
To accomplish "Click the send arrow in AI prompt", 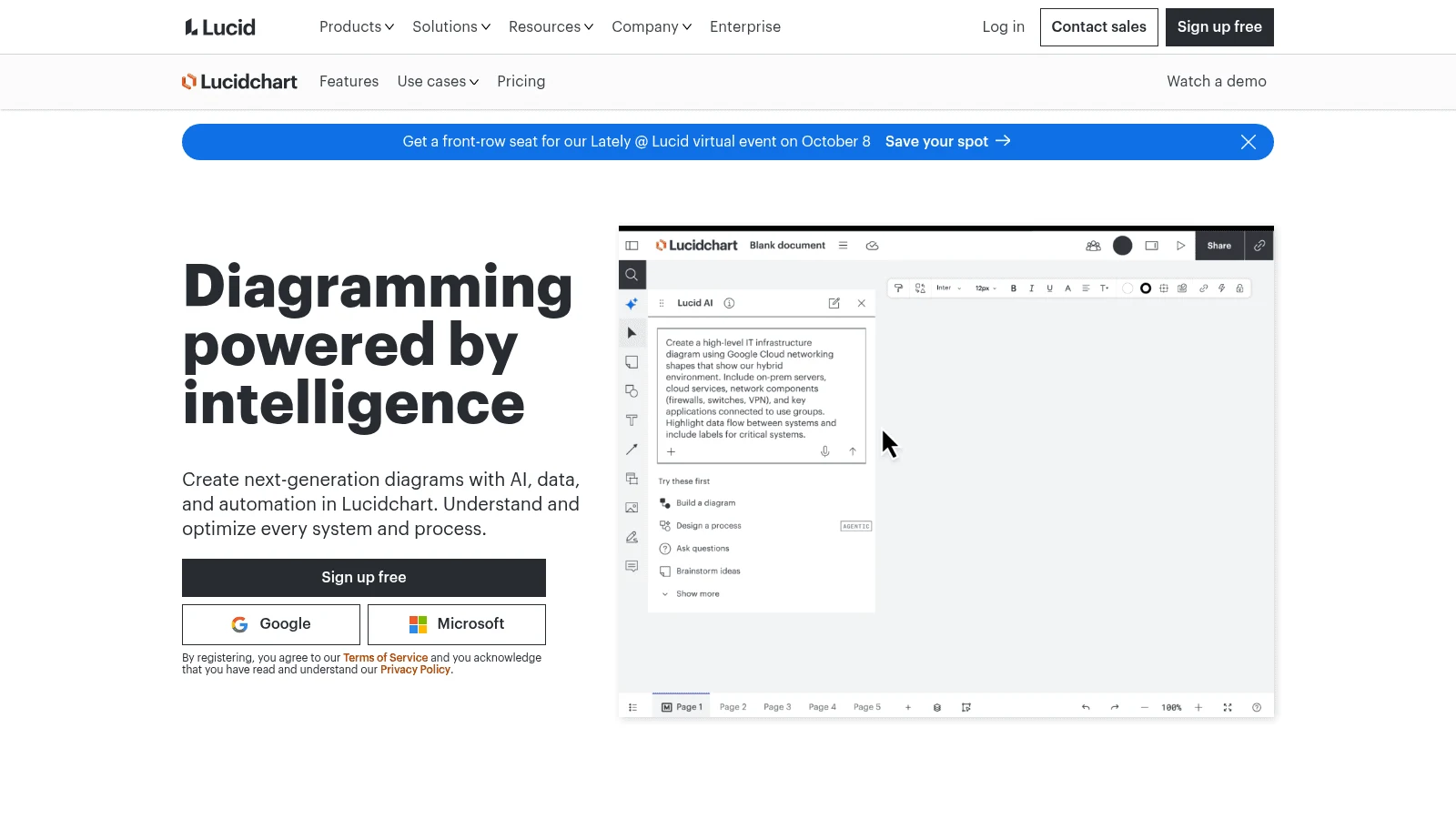I will point(853,451).
